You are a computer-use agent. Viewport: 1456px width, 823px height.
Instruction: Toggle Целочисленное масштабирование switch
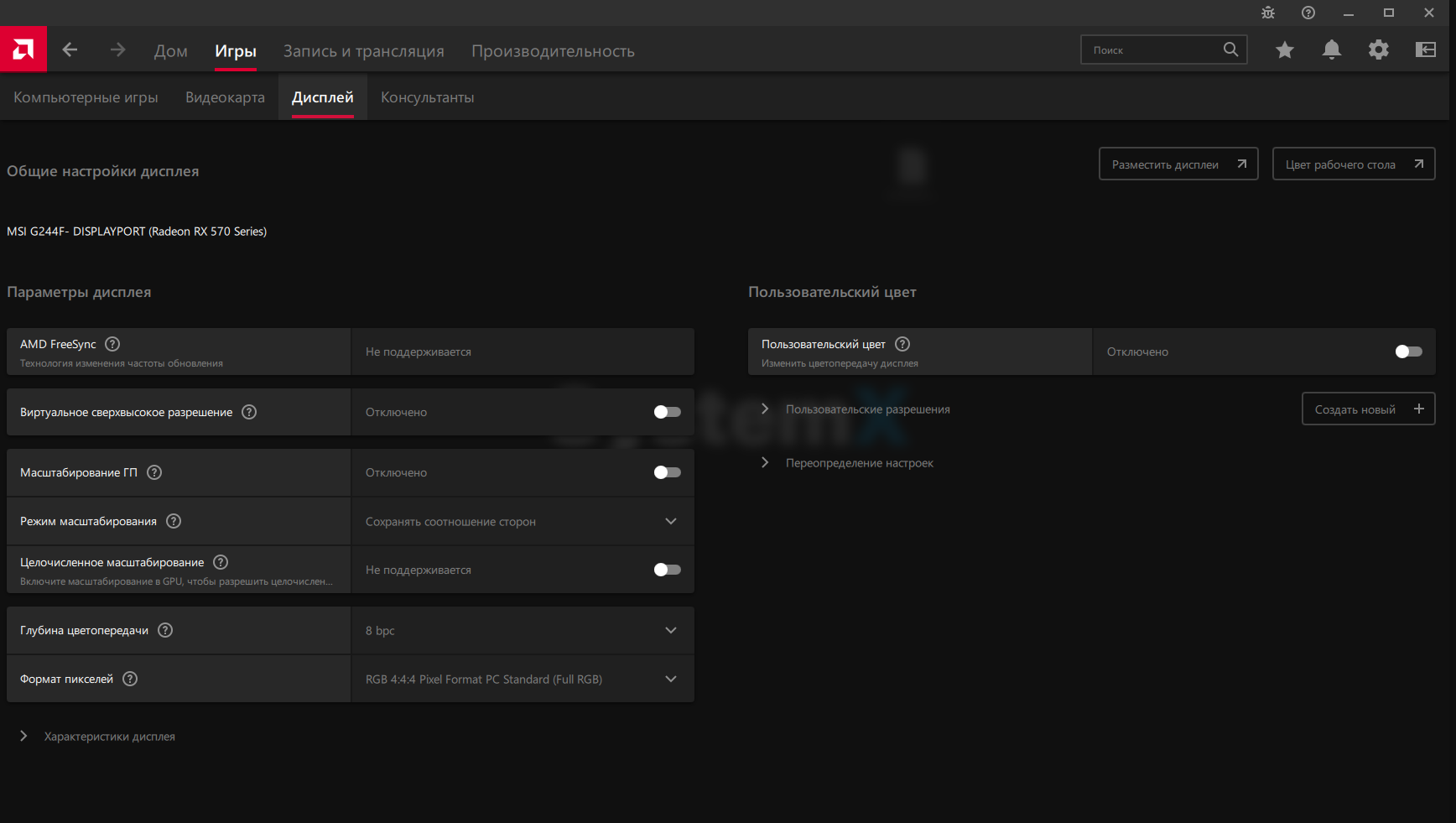[668, 570]
